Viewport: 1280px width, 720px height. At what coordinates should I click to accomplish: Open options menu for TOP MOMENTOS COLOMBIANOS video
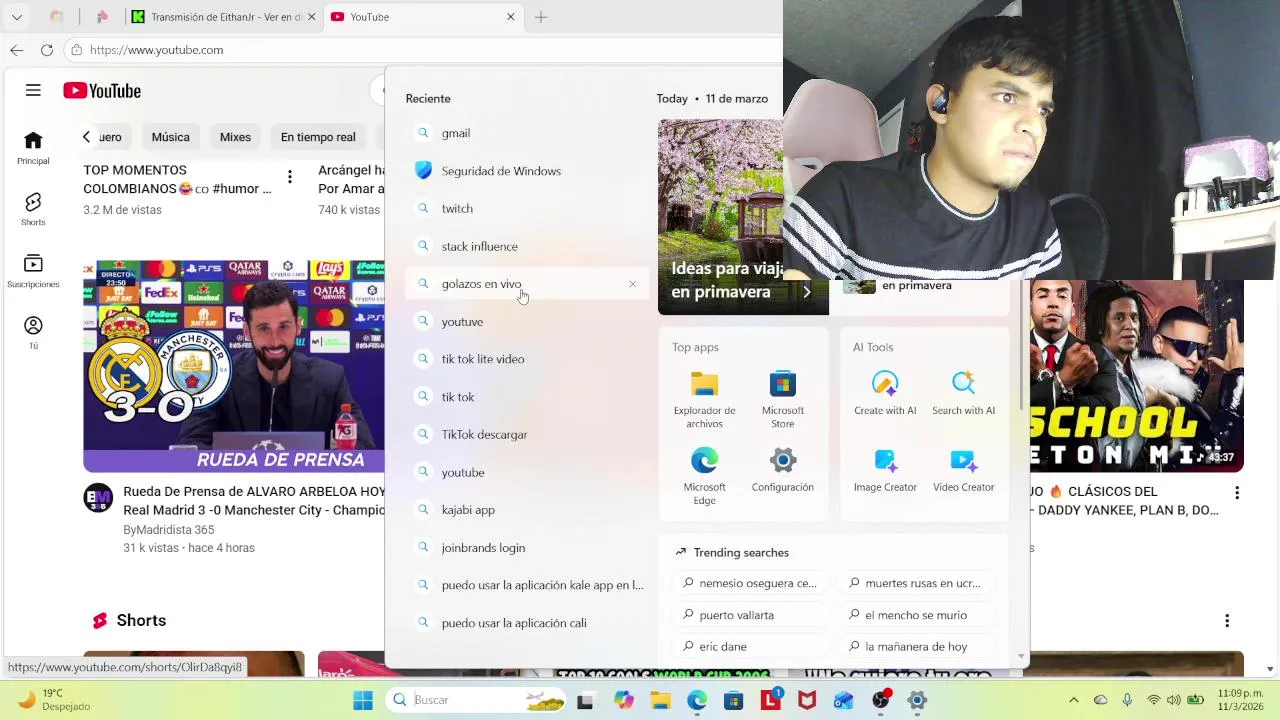pos(290,177)
